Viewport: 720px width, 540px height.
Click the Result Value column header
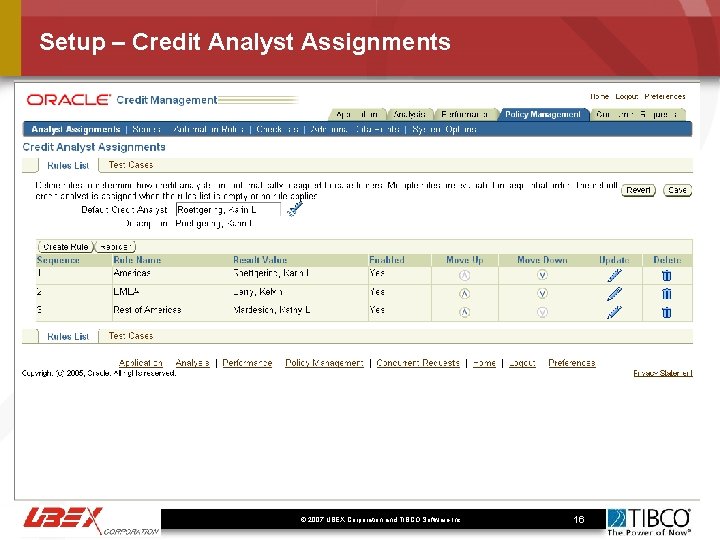[260, 260]
